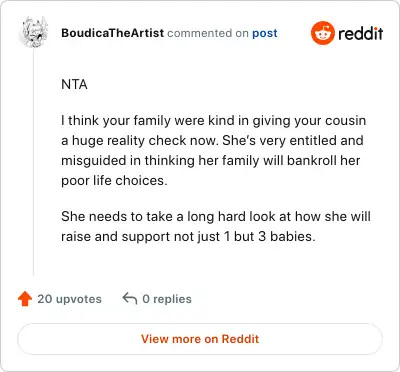This screenshot has height=372, width=400.
Task: Click the paragraph starting 'She needs to take'
Action: tap(216, 226)
